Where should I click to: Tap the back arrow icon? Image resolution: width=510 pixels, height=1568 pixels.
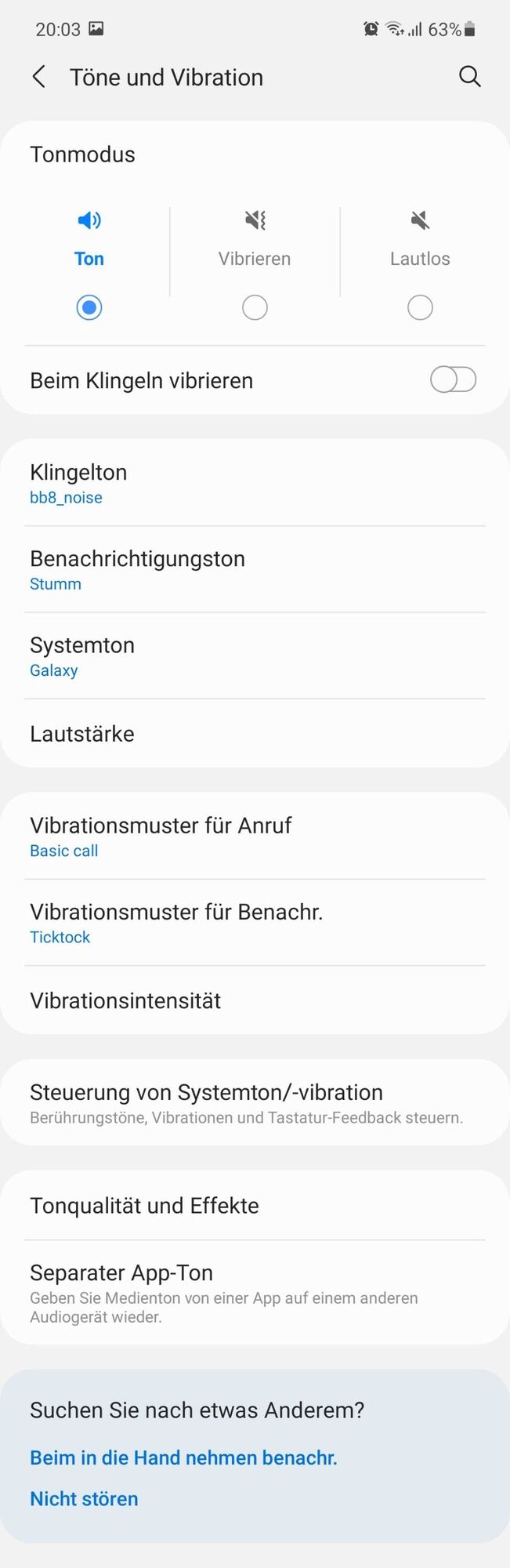click(38, 77)
